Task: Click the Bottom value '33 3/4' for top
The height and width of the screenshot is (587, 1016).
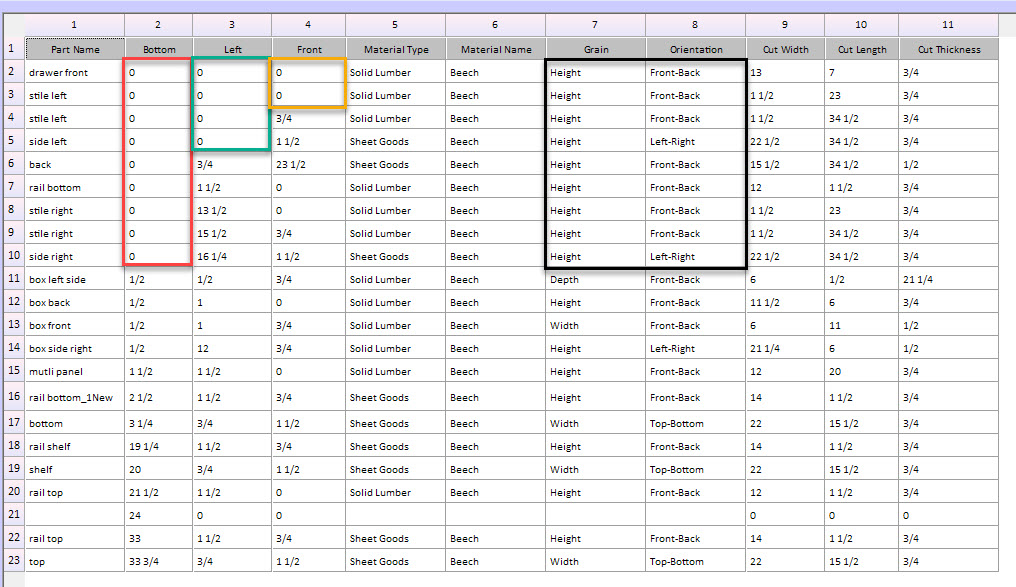Action: (159, 561)
